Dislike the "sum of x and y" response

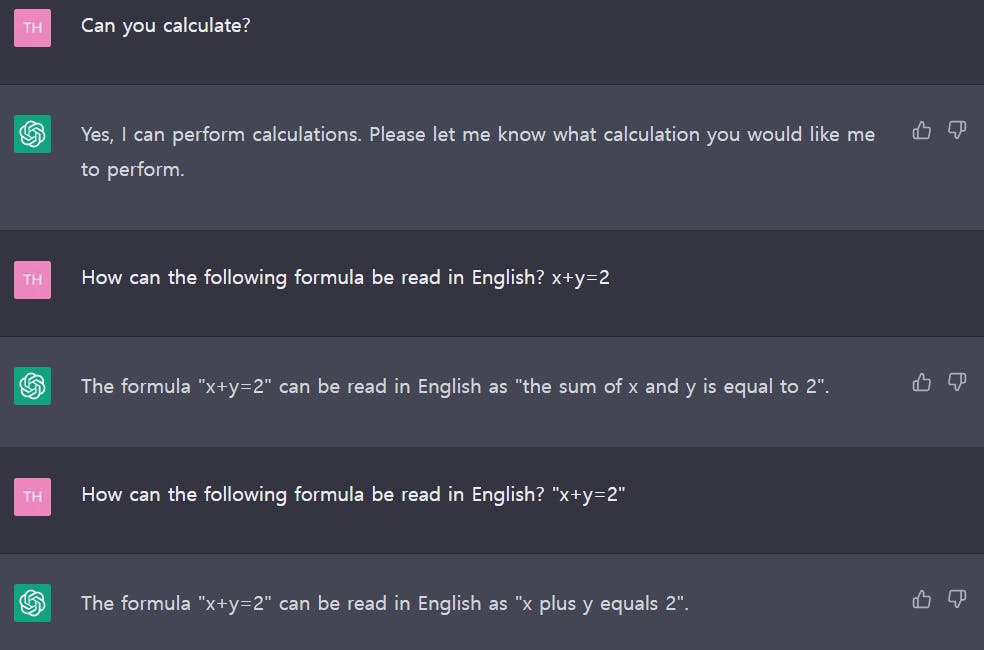coord(957,382)
